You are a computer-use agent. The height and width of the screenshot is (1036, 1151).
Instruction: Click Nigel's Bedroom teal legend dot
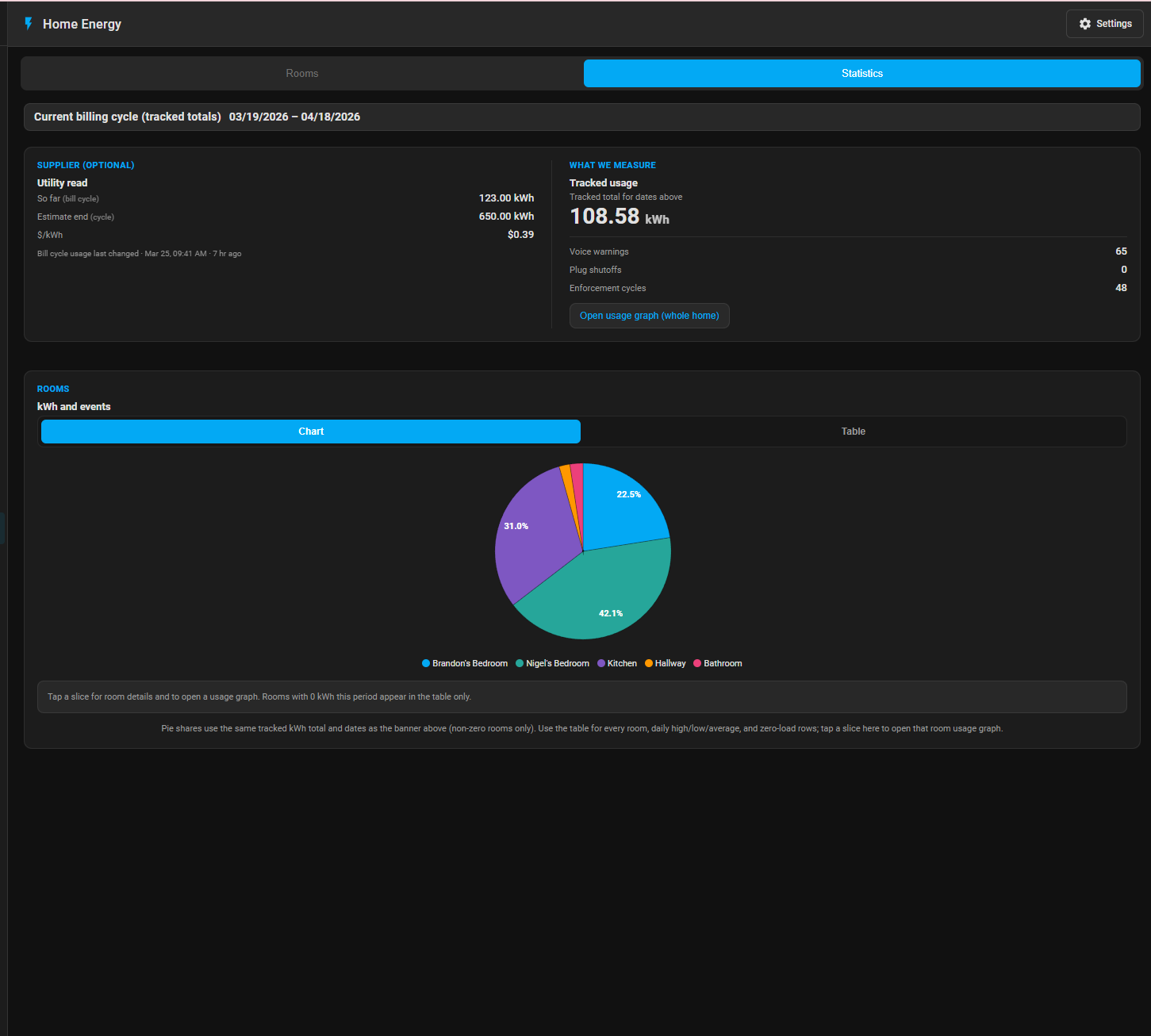tap(520, 663)
